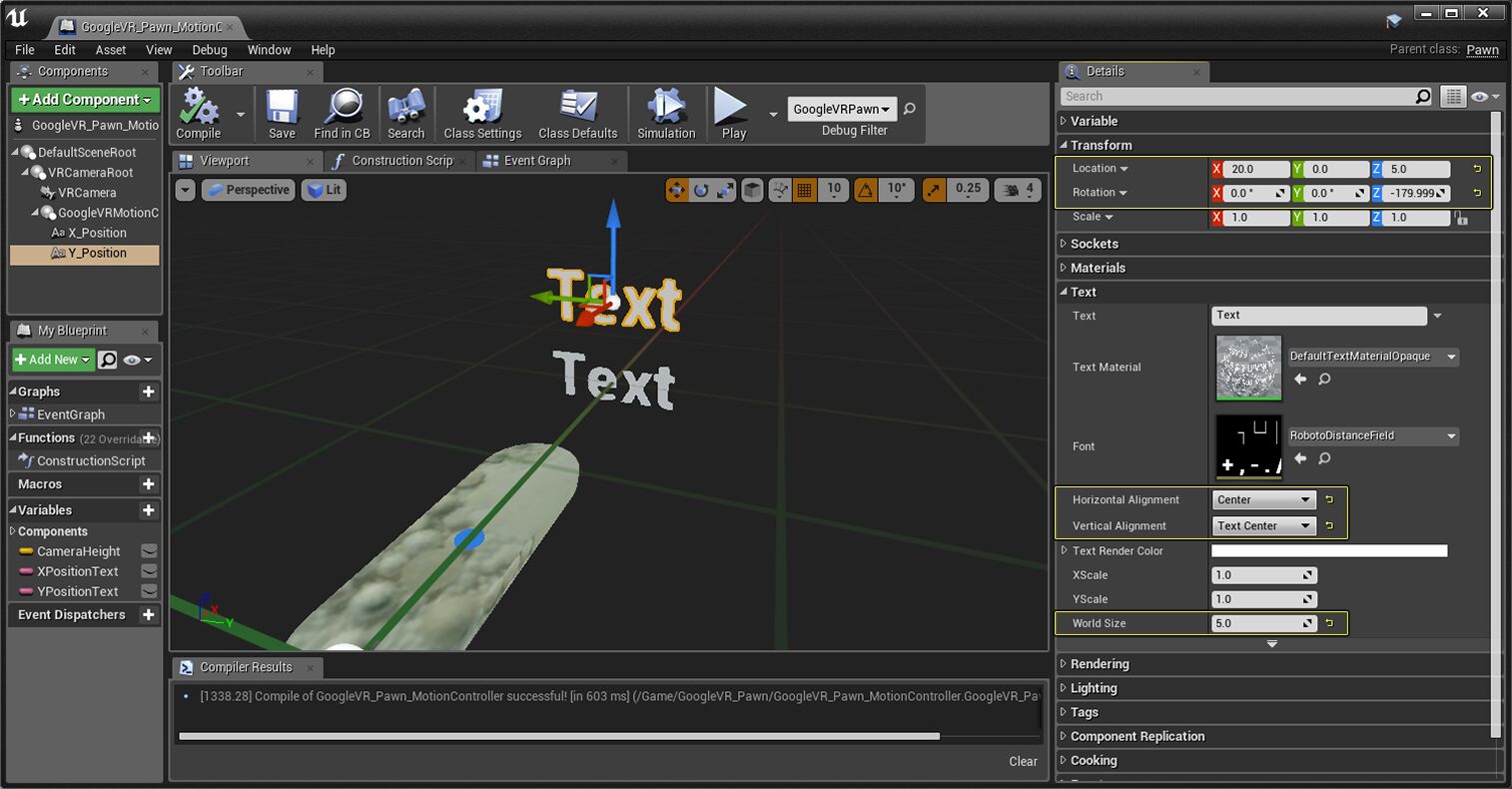Toggle grid snapping in viewport

click(x=804, y=190)
